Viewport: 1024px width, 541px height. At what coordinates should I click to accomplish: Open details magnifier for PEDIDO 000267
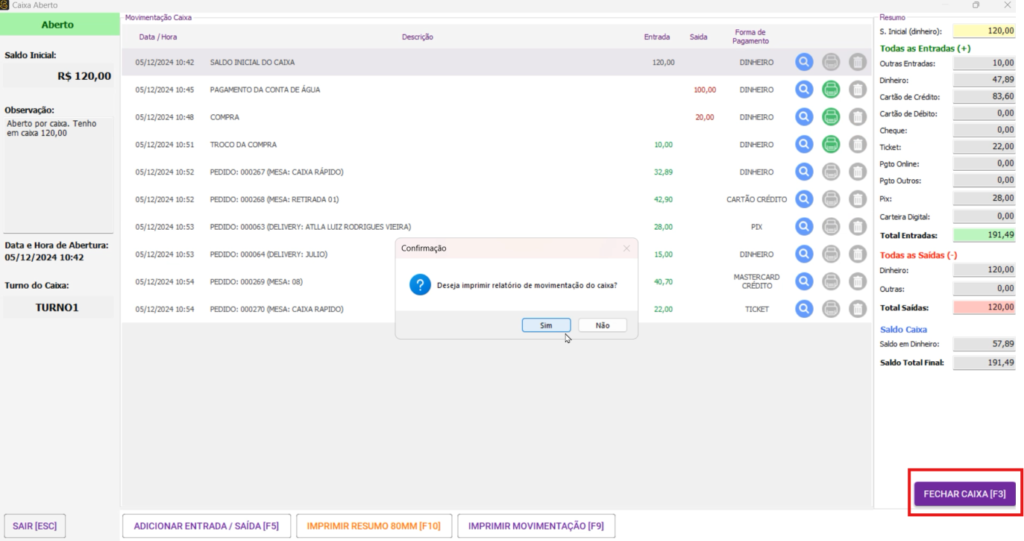[x=804, y=172]
